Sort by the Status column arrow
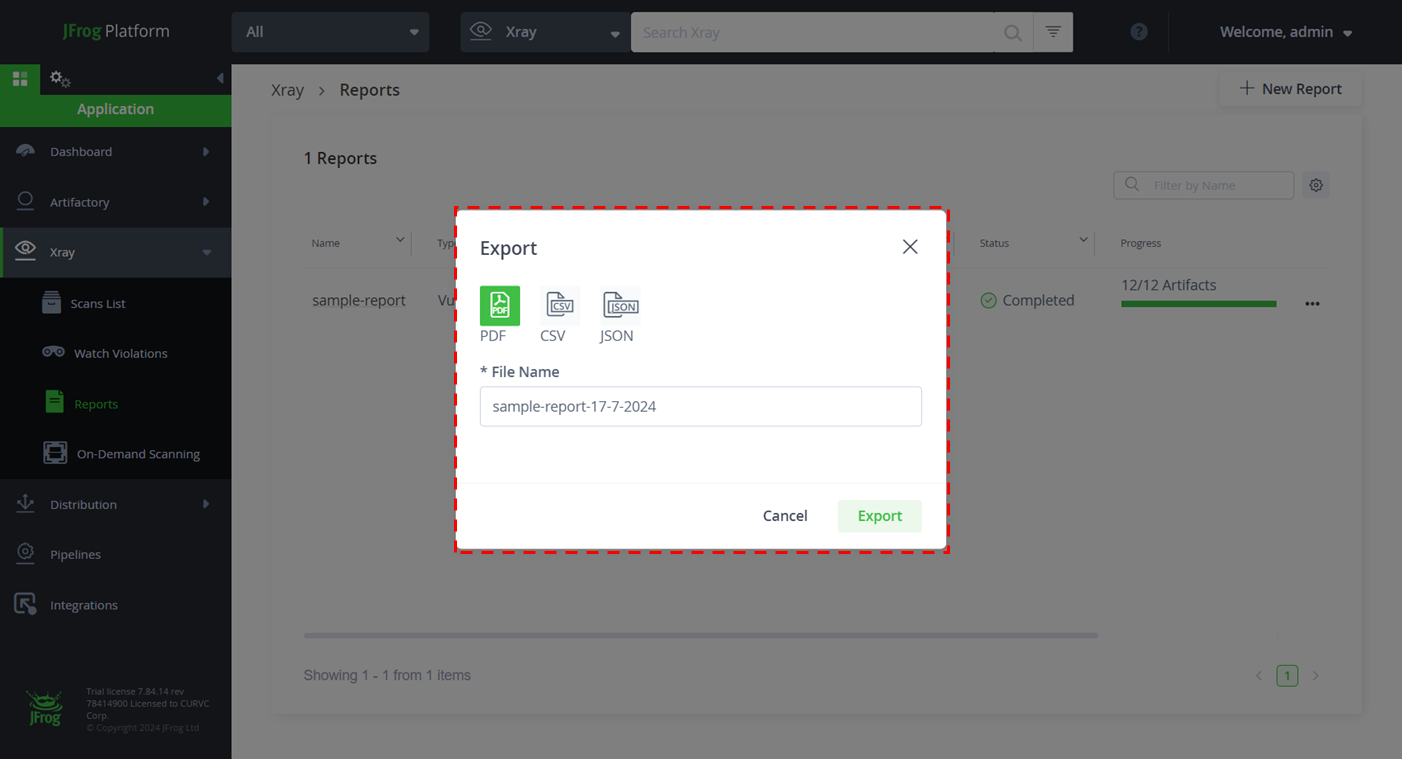 pos(1083,240)
